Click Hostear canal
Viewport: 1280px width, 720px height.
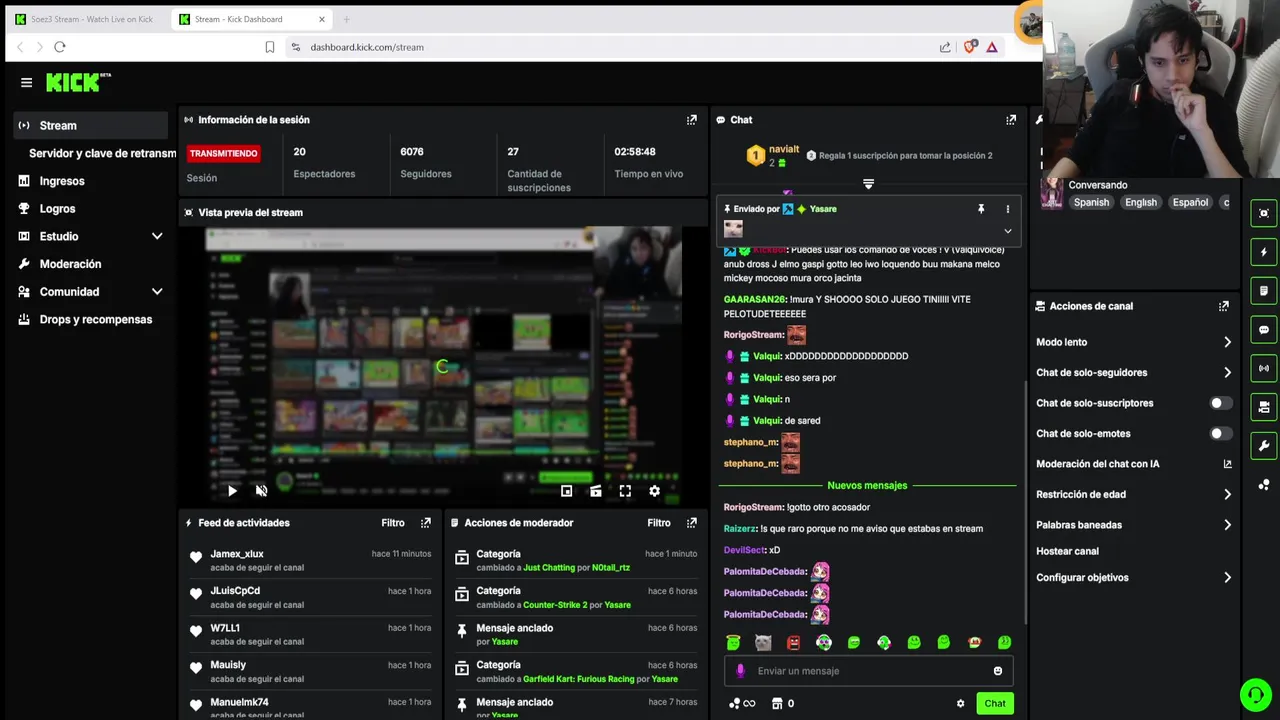tap(1067, 551)
